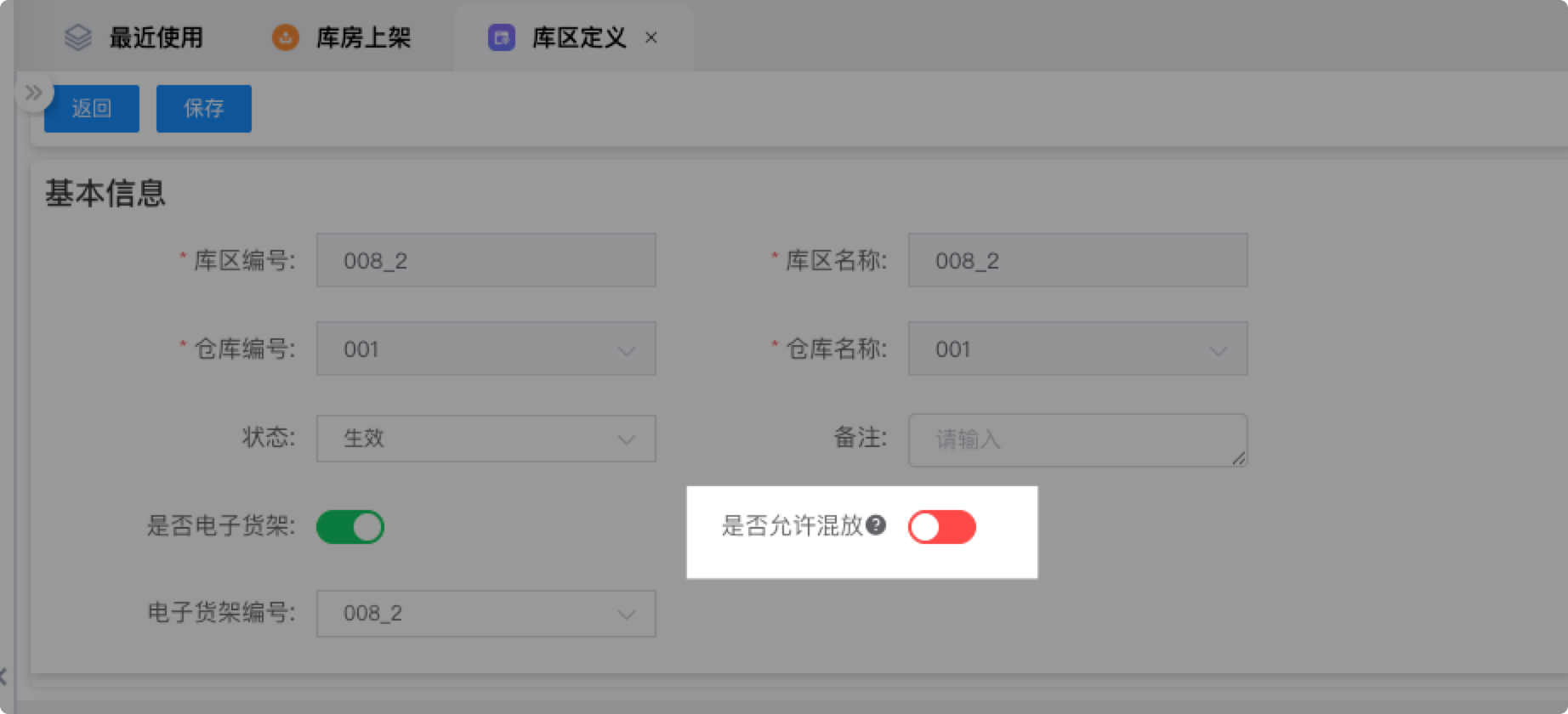Close the 库区定义 tab
This screenshot has height=714, width=1568.
pos(651,37)
